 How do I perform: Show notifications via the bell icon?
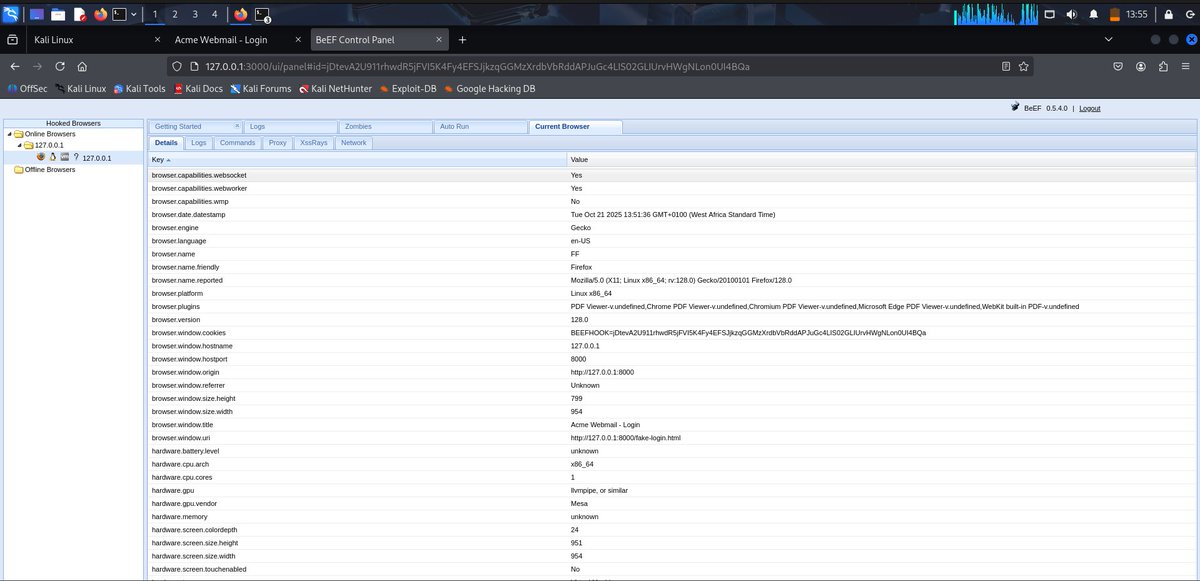coord(1093,14)
